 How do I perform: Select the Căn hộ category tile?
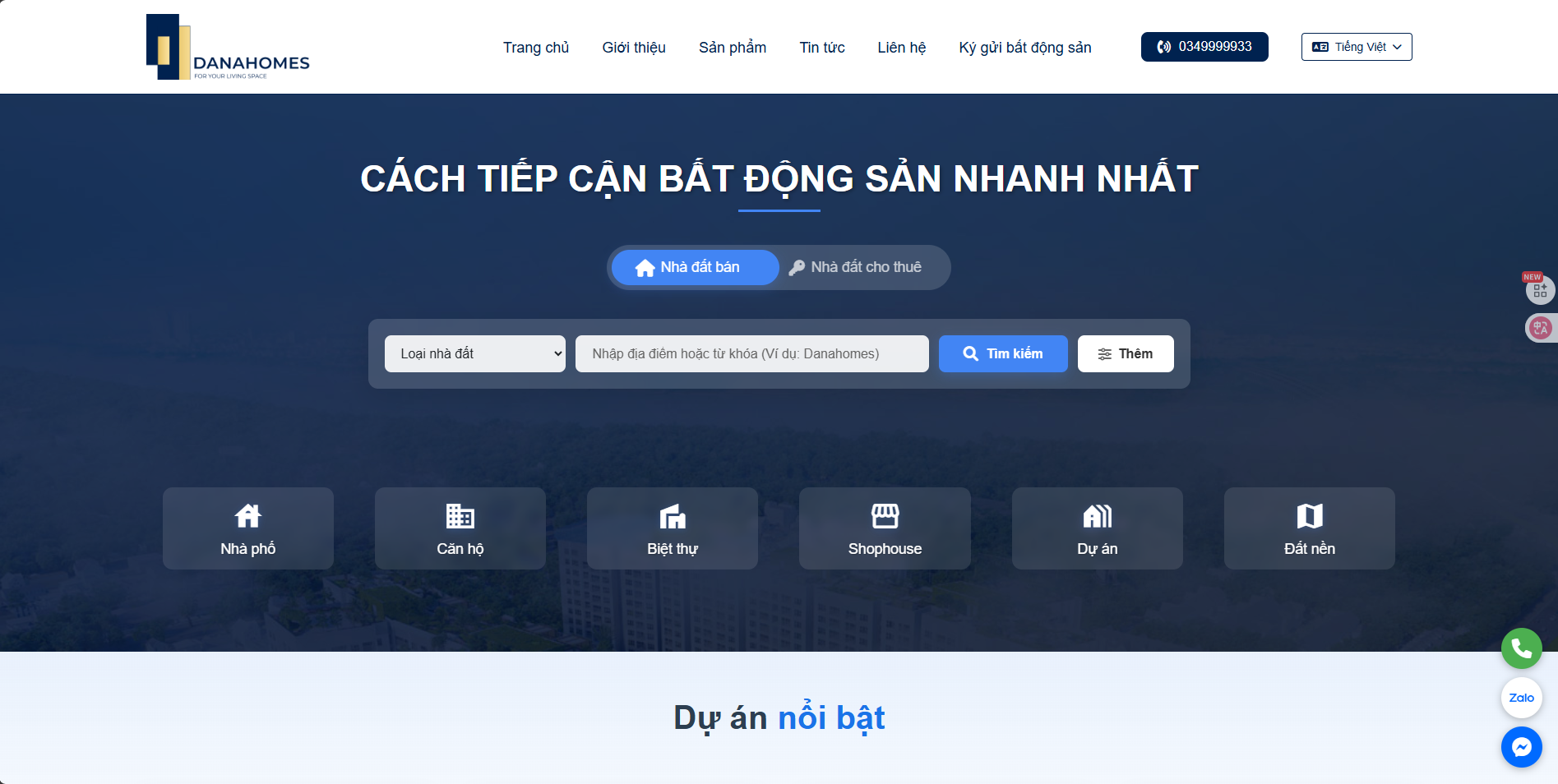[460, 528]
